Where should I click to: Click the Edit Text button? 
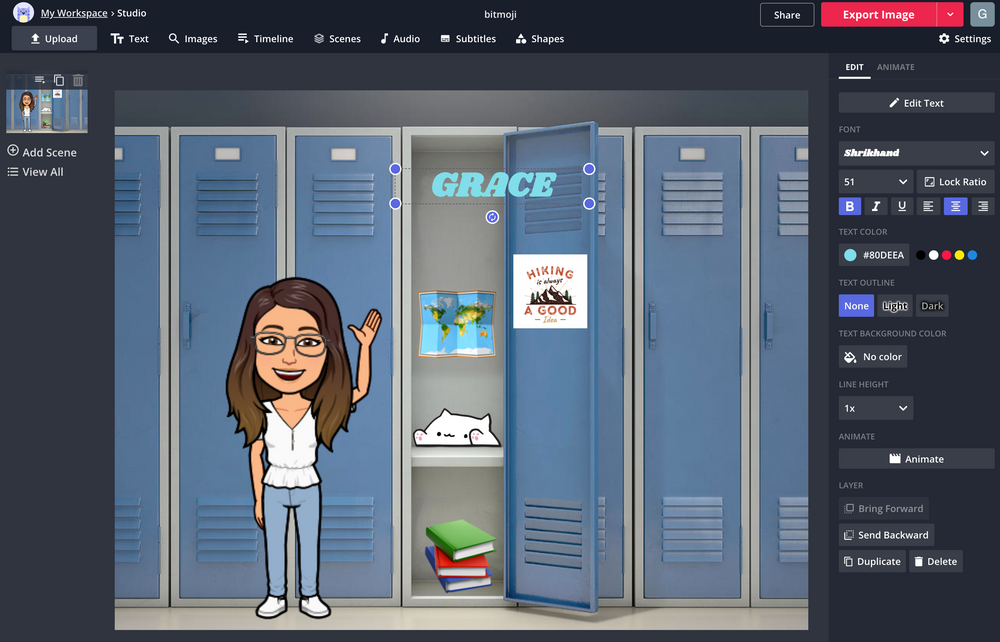point(916,102)
